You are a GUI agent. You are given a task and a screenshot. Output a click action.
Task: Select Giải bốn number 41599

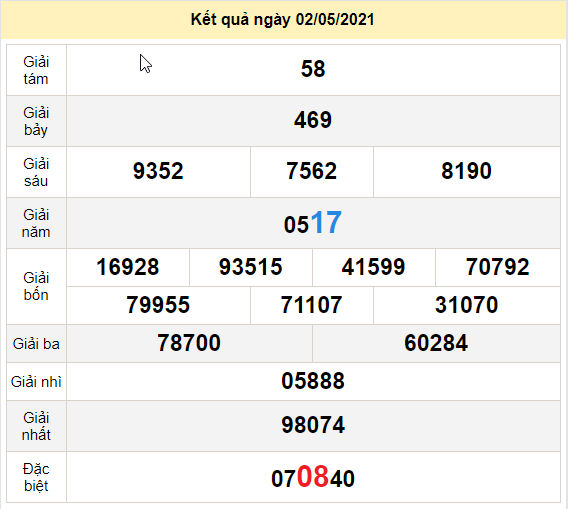coord(373,267)
